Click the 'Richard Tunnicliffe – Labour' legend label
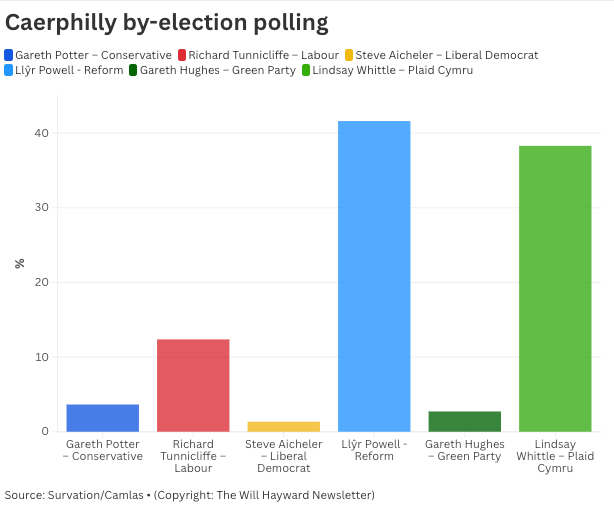This screenshot has width=614, height=505. point(264,55)
